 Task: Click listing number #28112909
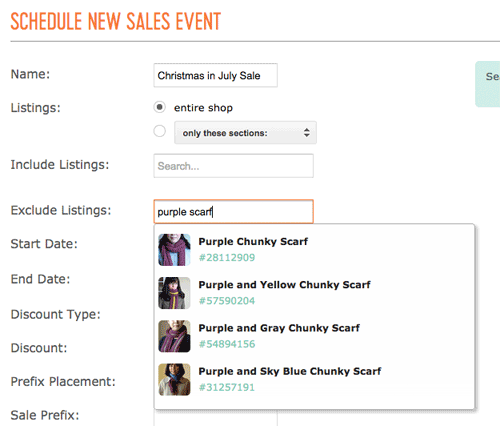point(227,258)
